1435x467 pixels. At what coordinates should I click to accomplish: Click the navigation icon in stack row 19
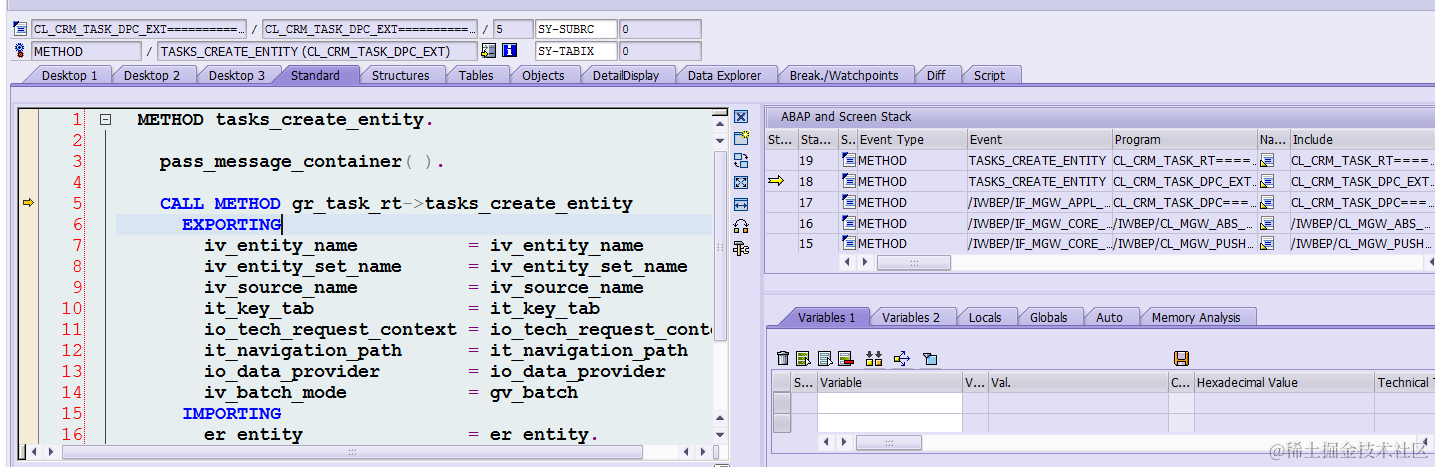pos(1267,160)
